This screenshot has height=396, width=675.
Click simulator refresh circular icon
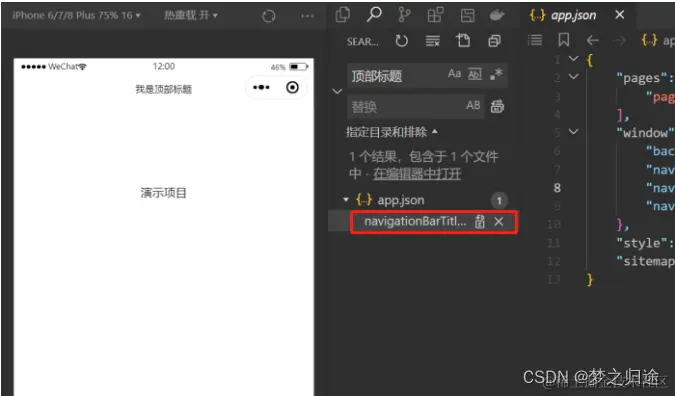tap(269, 16)
